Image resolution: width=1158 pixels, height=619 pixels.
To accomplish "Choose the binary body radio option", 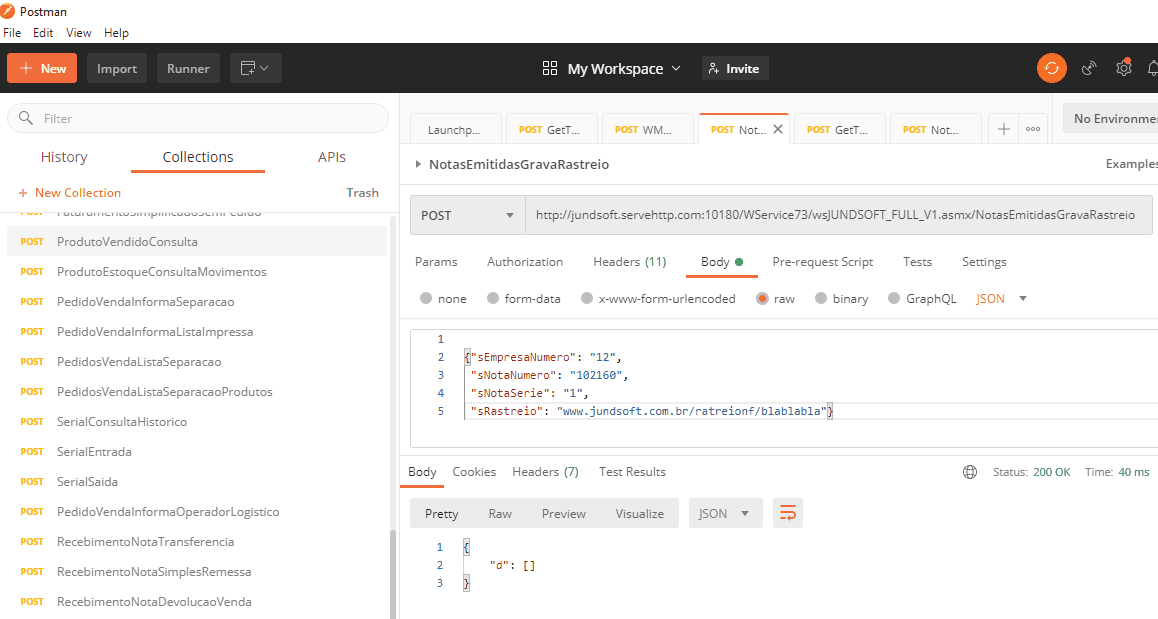I will pyautogui.click(x=822, y=299).
